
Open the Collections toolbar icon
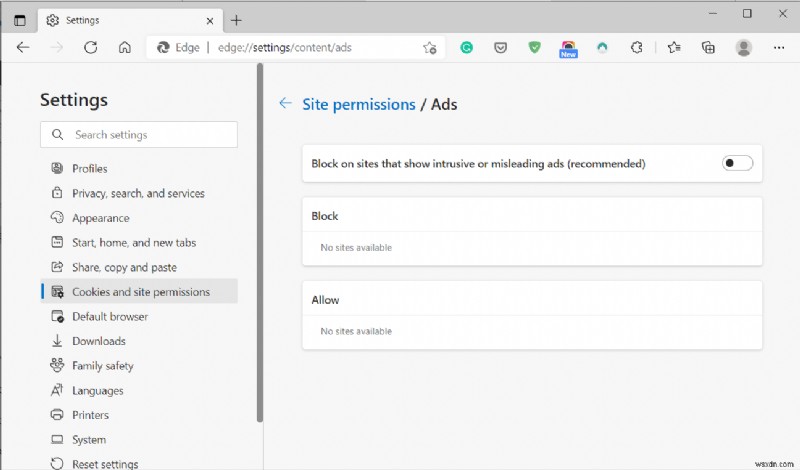(x=709, y=47)
